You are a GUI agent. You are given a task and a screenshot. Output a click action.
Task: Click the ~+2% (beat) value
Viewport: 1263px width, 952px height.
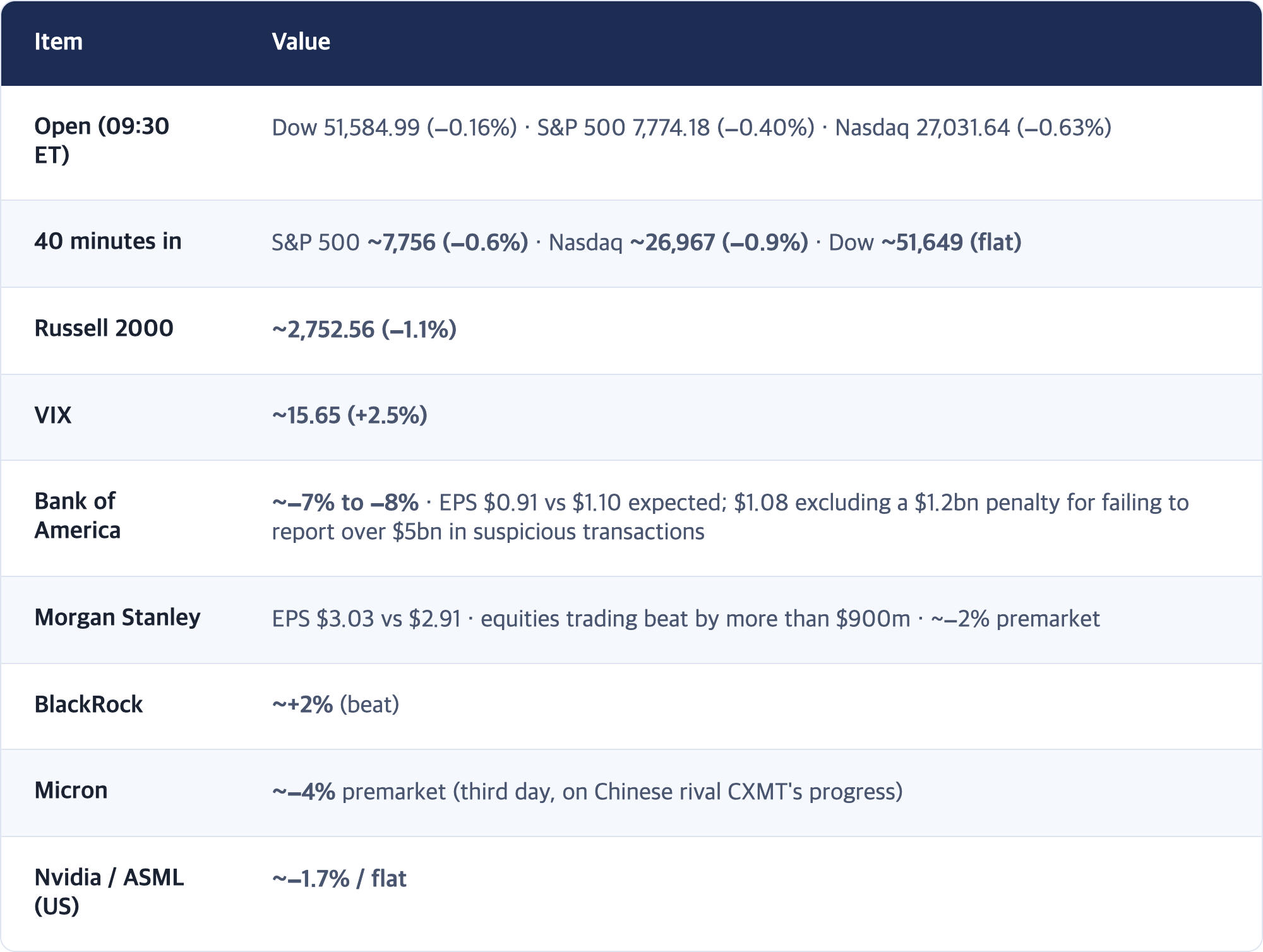click(335, 705)
